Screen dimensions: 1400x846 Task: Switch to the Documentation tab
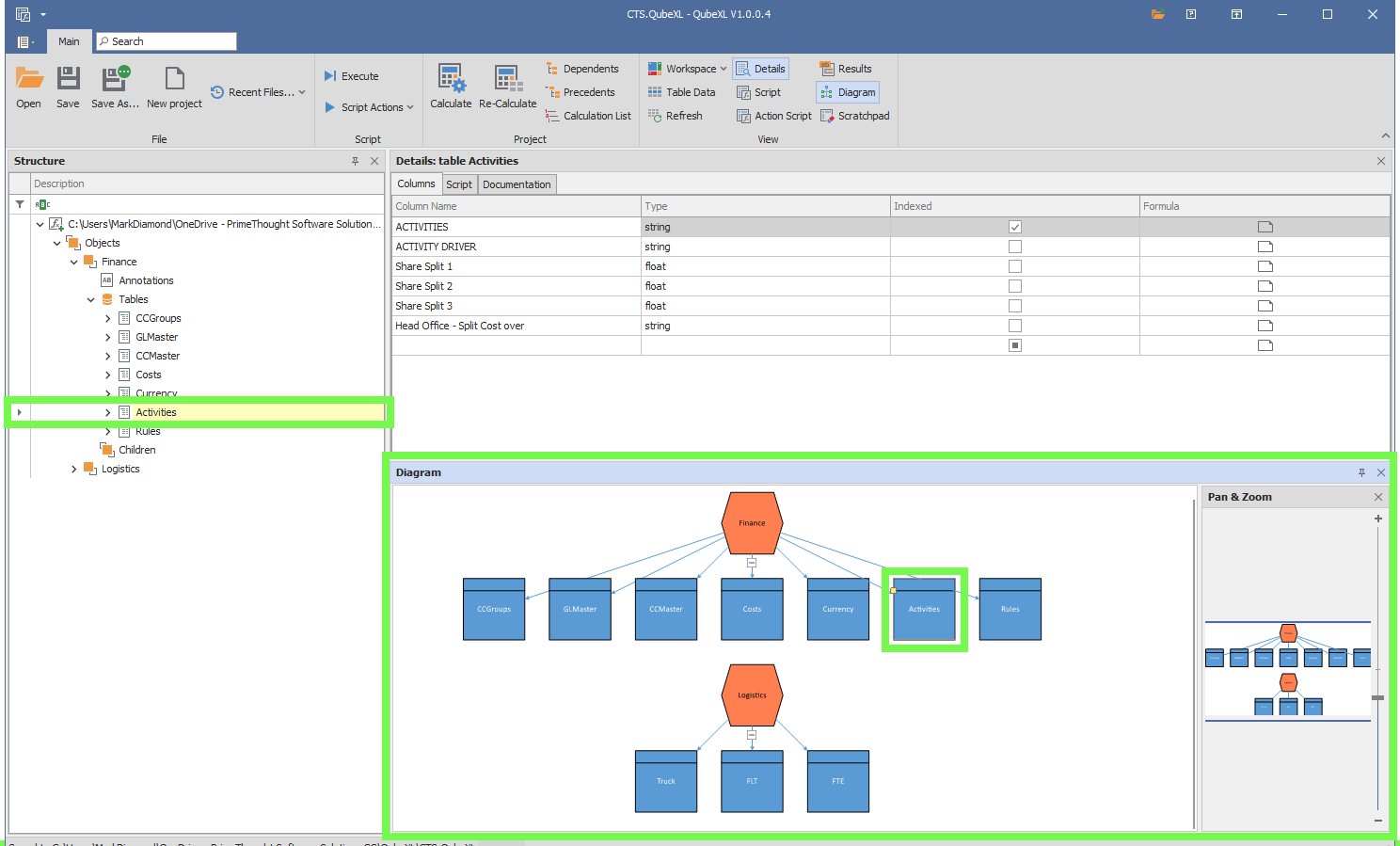coord(517,184)
